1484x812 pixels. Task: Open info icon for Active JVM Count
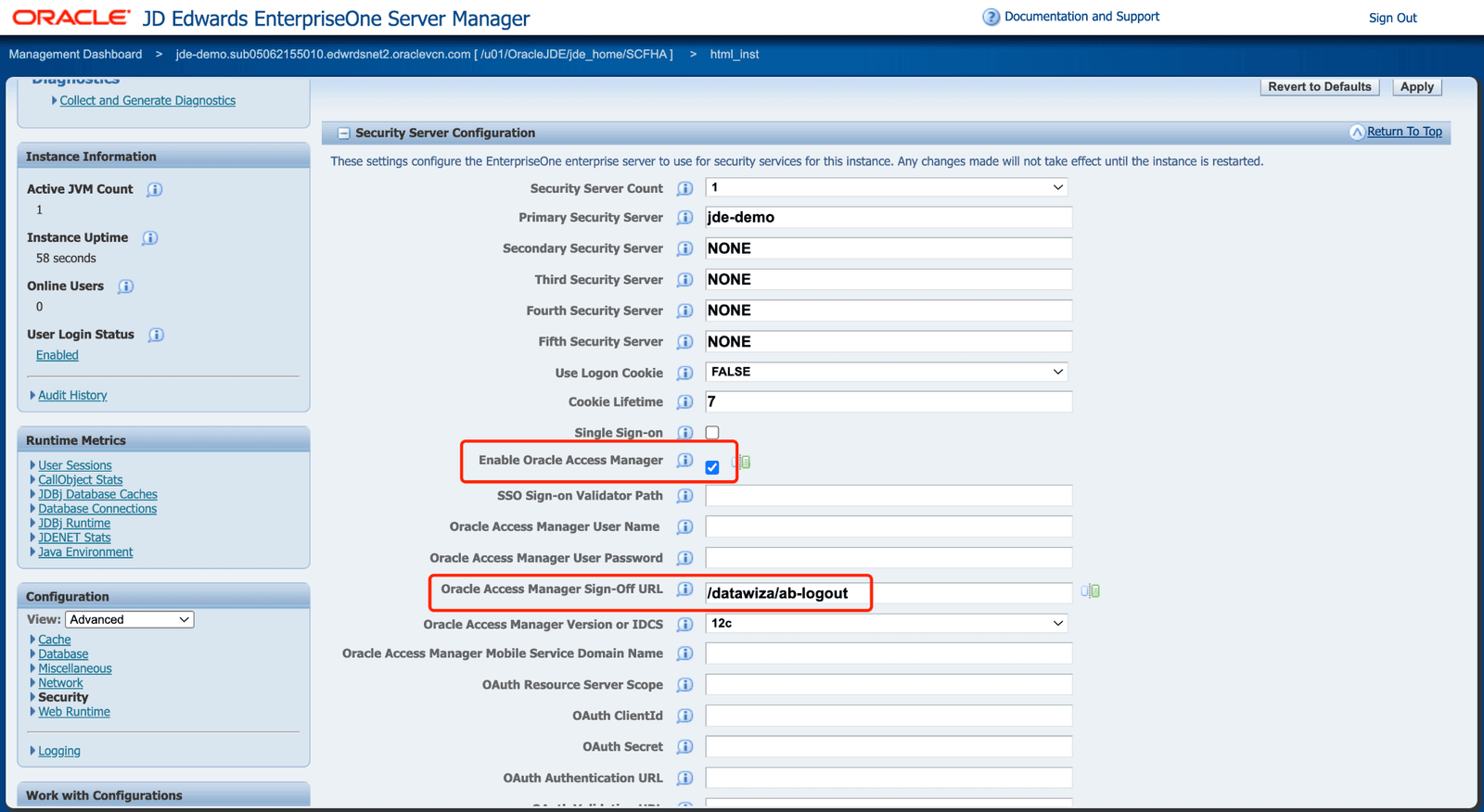coord(155,189)
